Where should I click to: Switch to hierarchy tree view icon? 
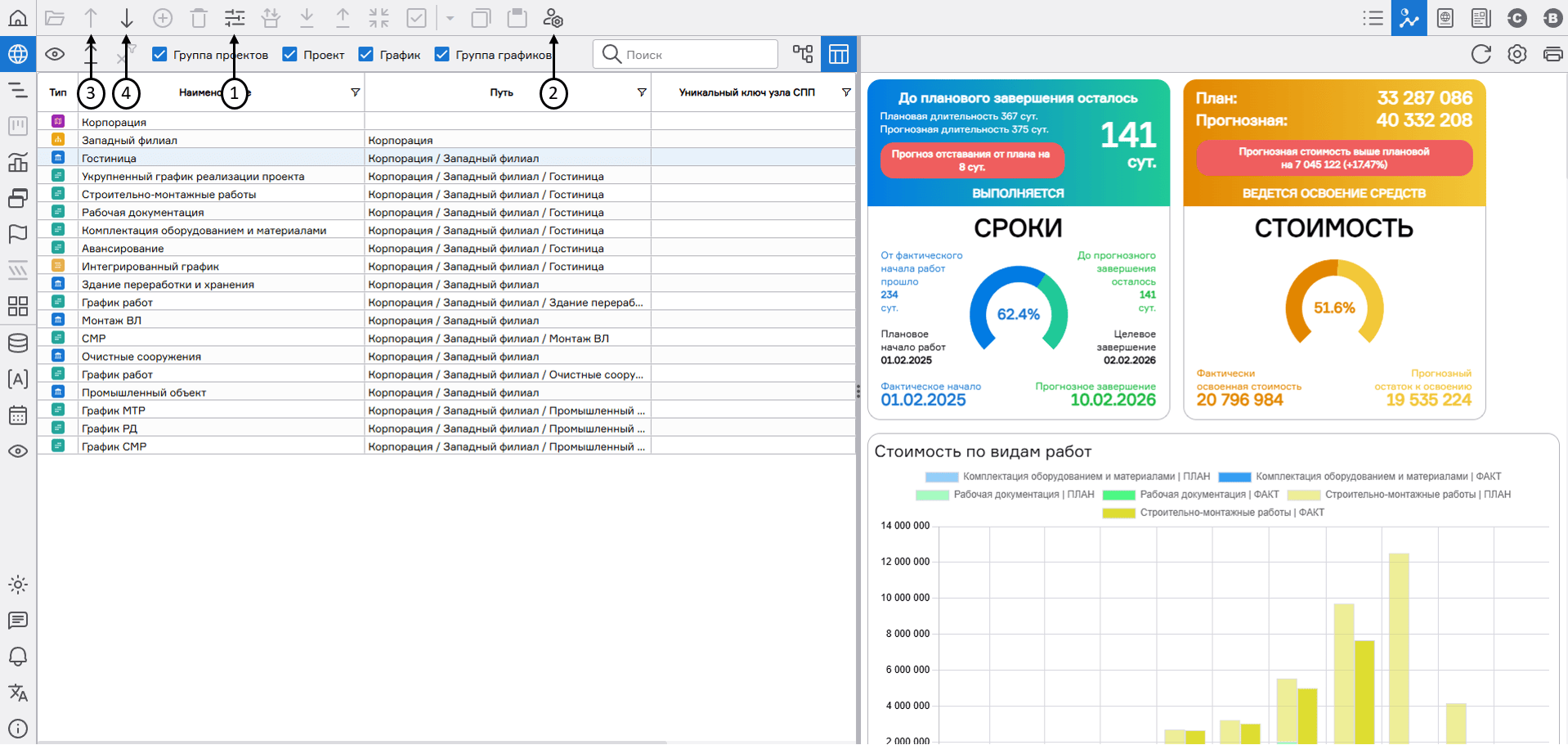coord(803,54)
